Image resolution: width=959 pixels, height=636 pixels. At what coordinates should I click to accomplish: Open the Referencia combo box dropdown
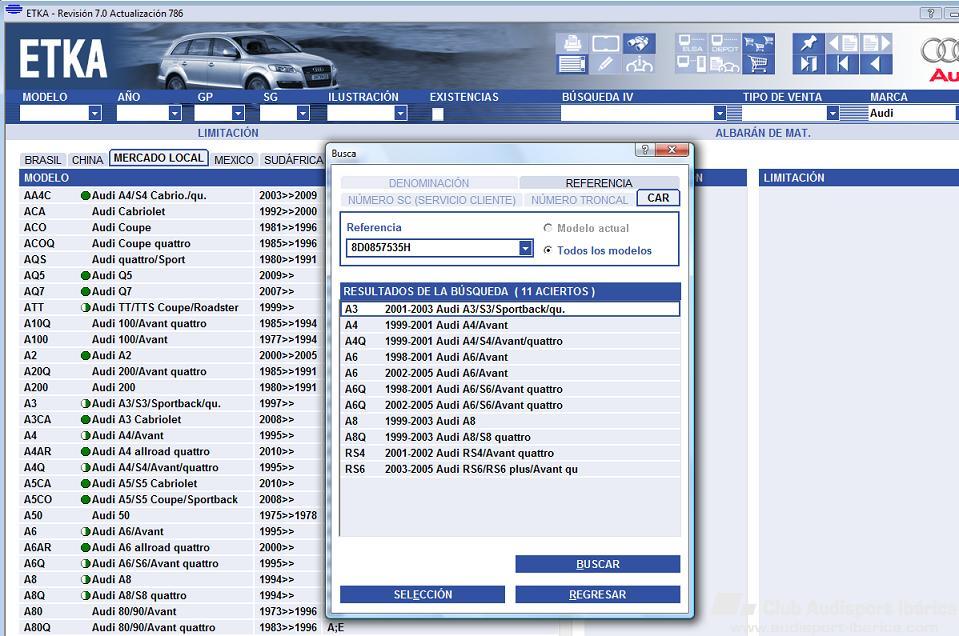coord(526,248)
